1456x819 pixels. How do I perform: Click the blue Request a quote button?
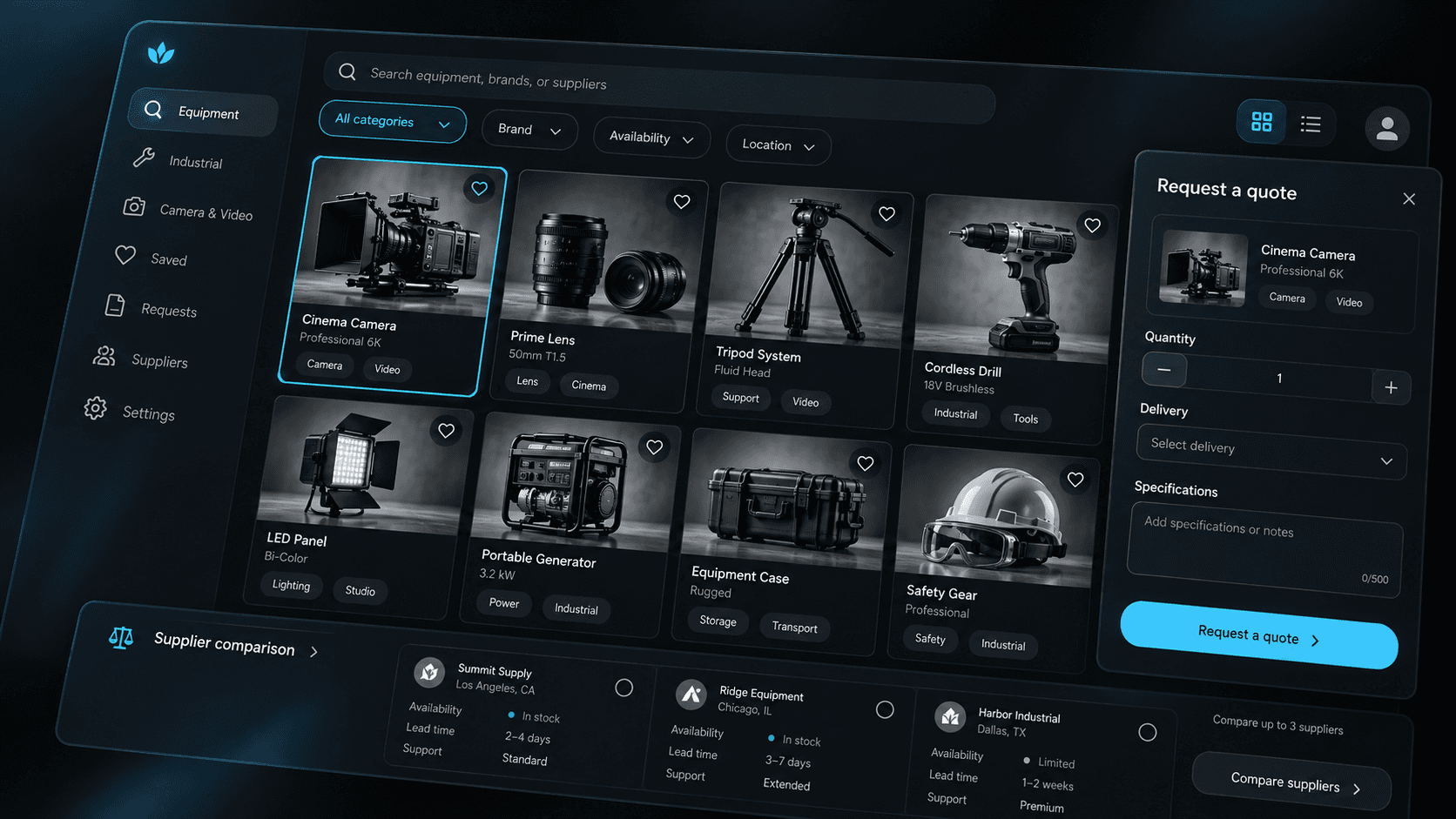[1259, 636]
